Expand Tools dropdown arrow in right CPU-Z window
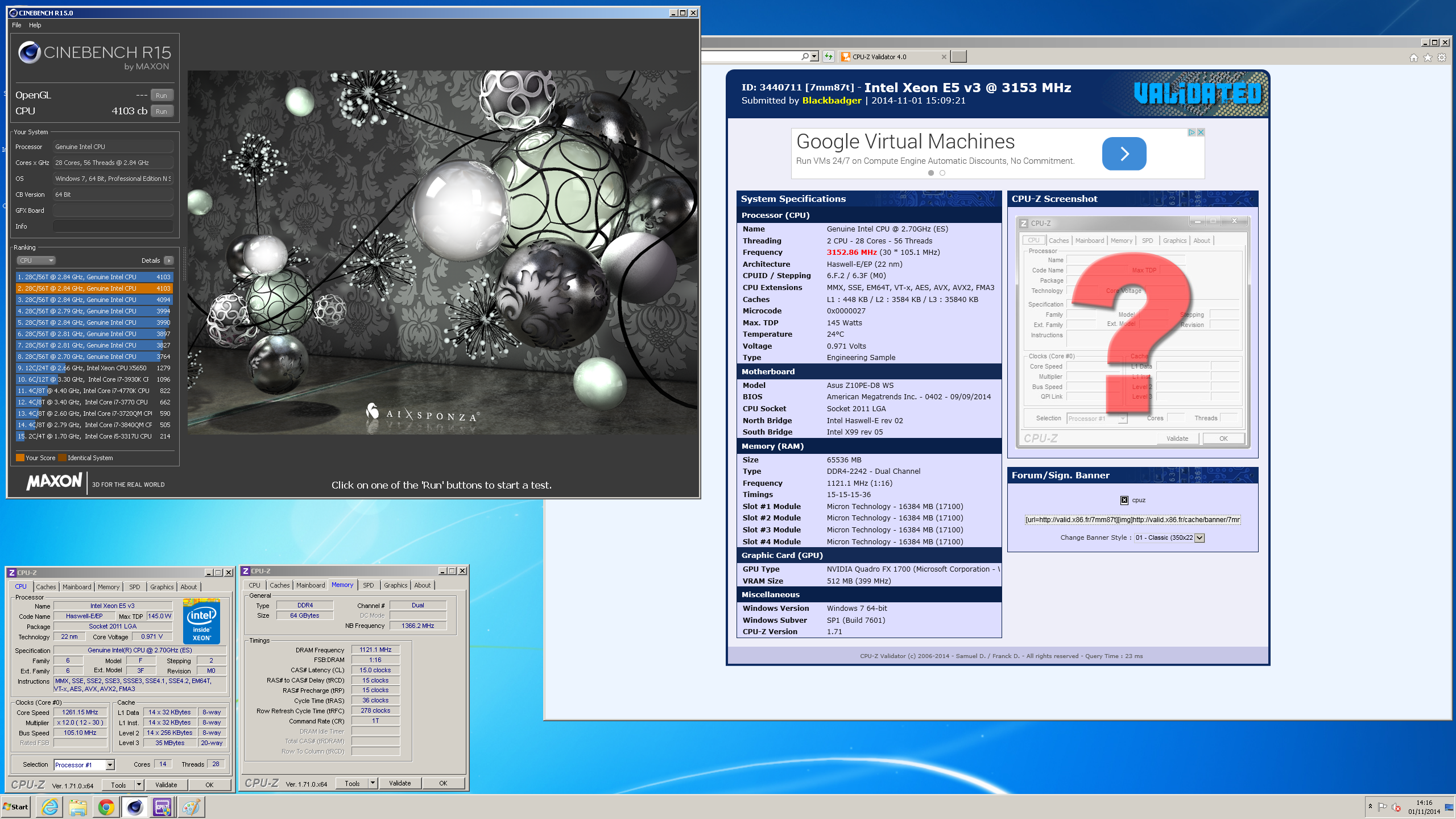 pyautogui.click(x=373, y=784)
